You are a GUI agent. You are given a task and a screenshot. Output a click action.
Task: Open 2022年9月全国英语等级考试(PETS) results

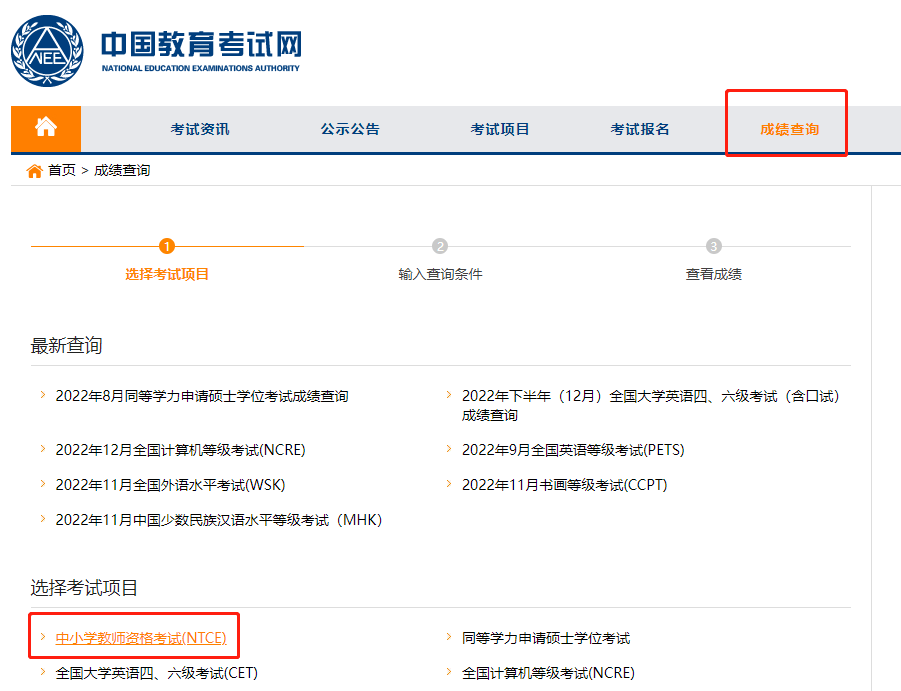point(575,450)
